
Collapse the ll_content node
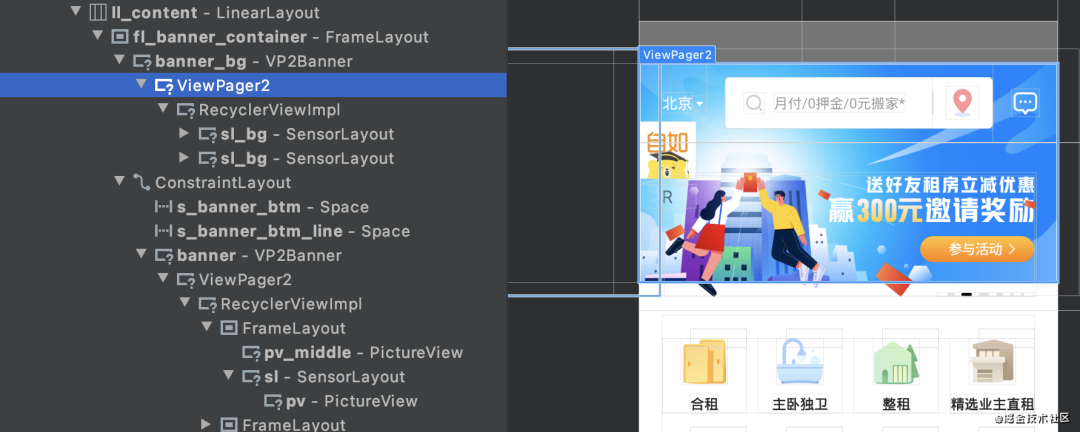(x=76, y=12)
